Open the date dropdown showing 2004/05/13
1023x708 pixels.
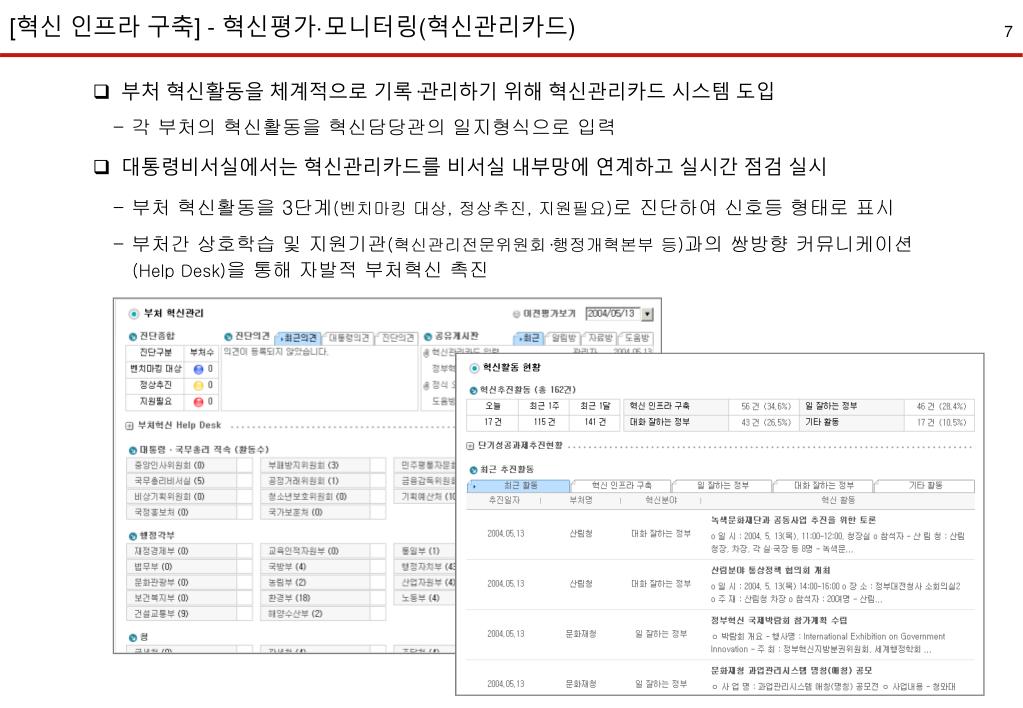[647, 314]
